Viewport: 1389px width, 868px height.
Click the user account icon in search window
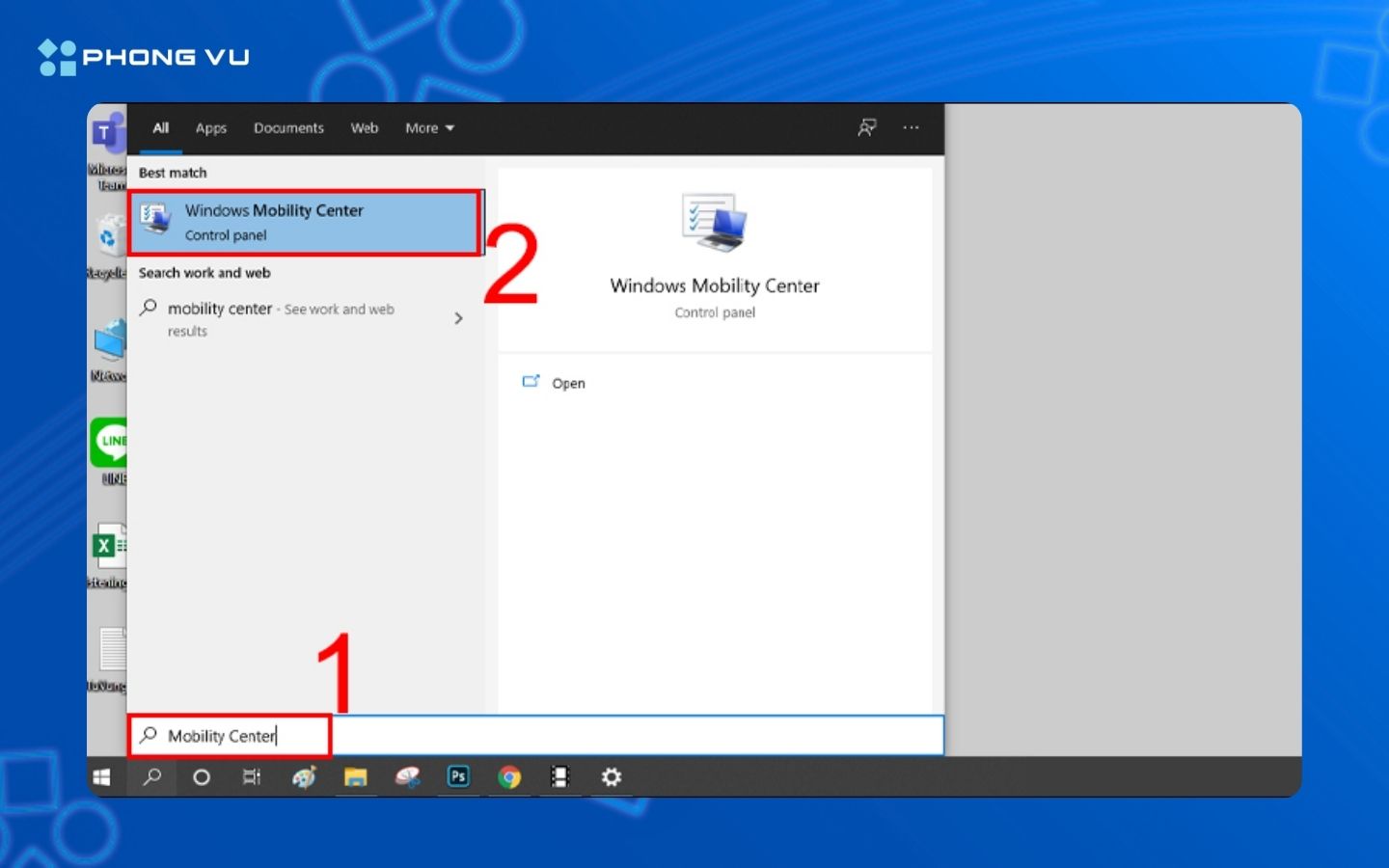pyautogui.click(x=866, y=127)
